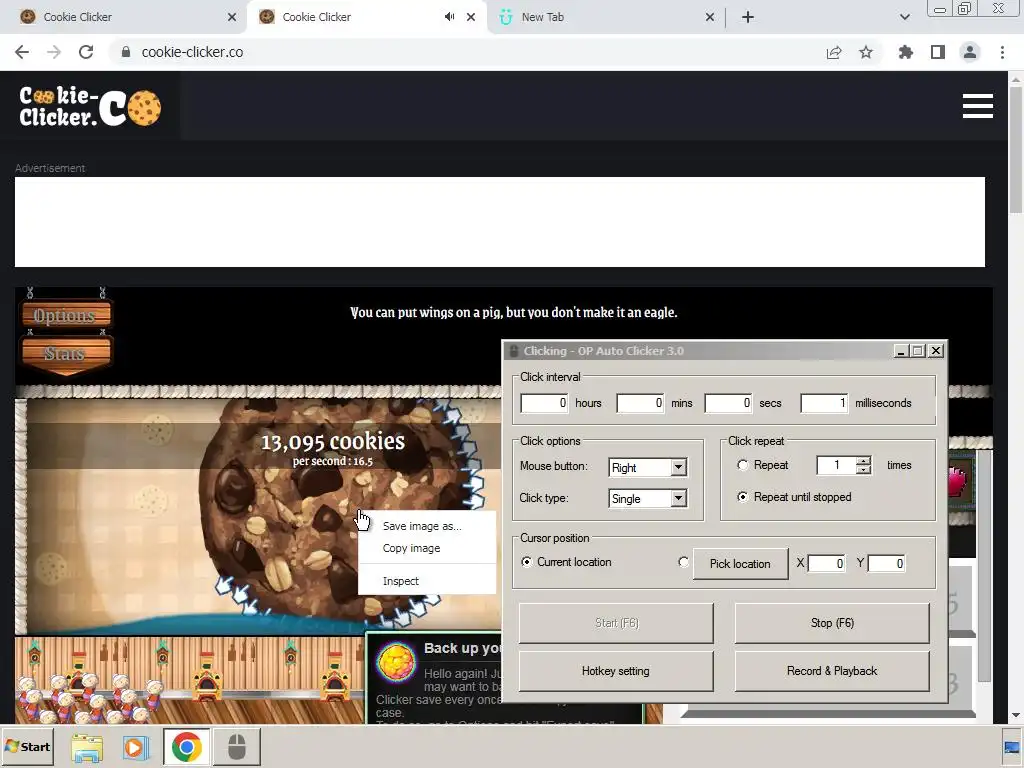The height and width of the screenshot is (768, 1024).
Task: Open OP Auto Clicker mouse taskbar icon
Action: point(236,746)
